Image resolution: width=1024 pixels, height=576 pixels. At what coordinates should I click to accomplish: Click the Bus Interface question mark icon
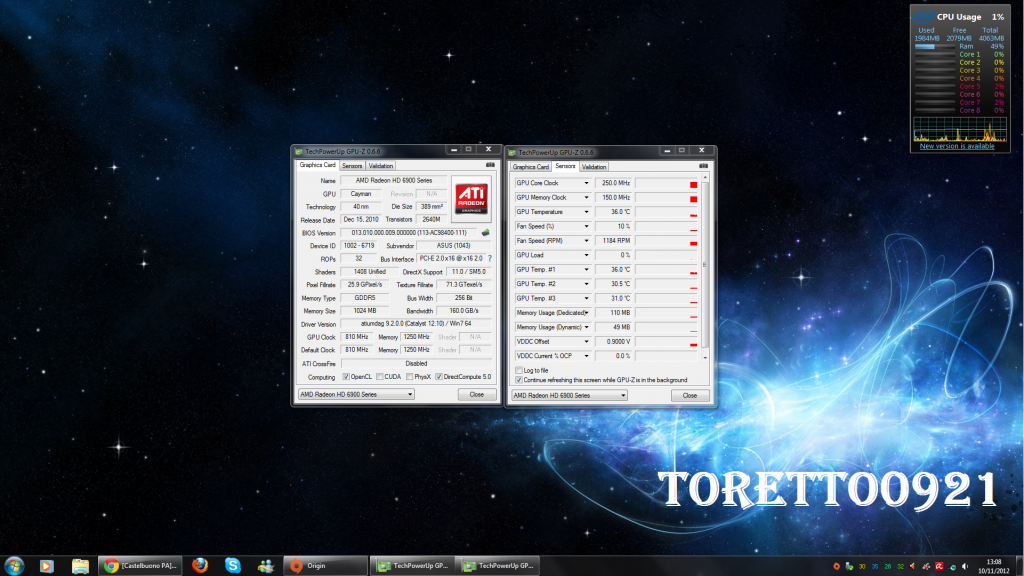click(490, 259)
